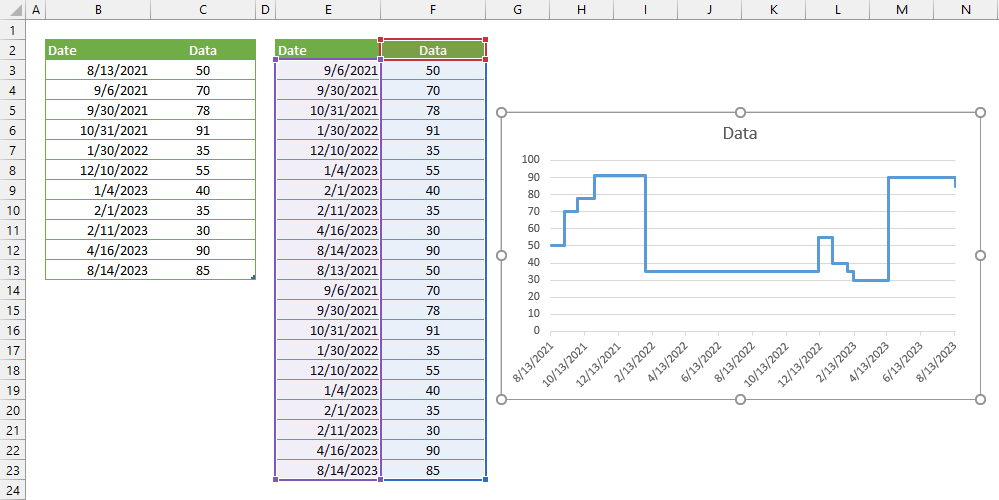Select cell B8 with date 12/10/2022
Image resolution: width=999 pixels, height=500 pixels.
coord(98,170)
